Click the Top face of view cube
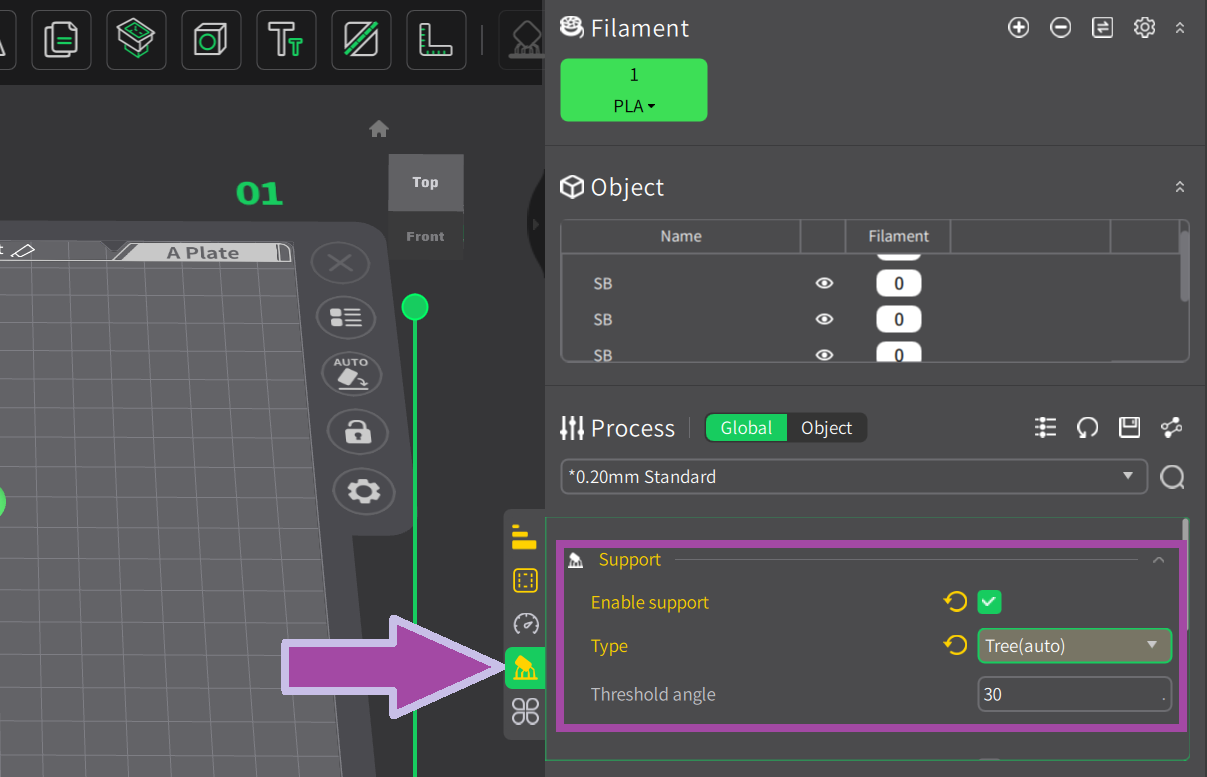 click(425, 182)
